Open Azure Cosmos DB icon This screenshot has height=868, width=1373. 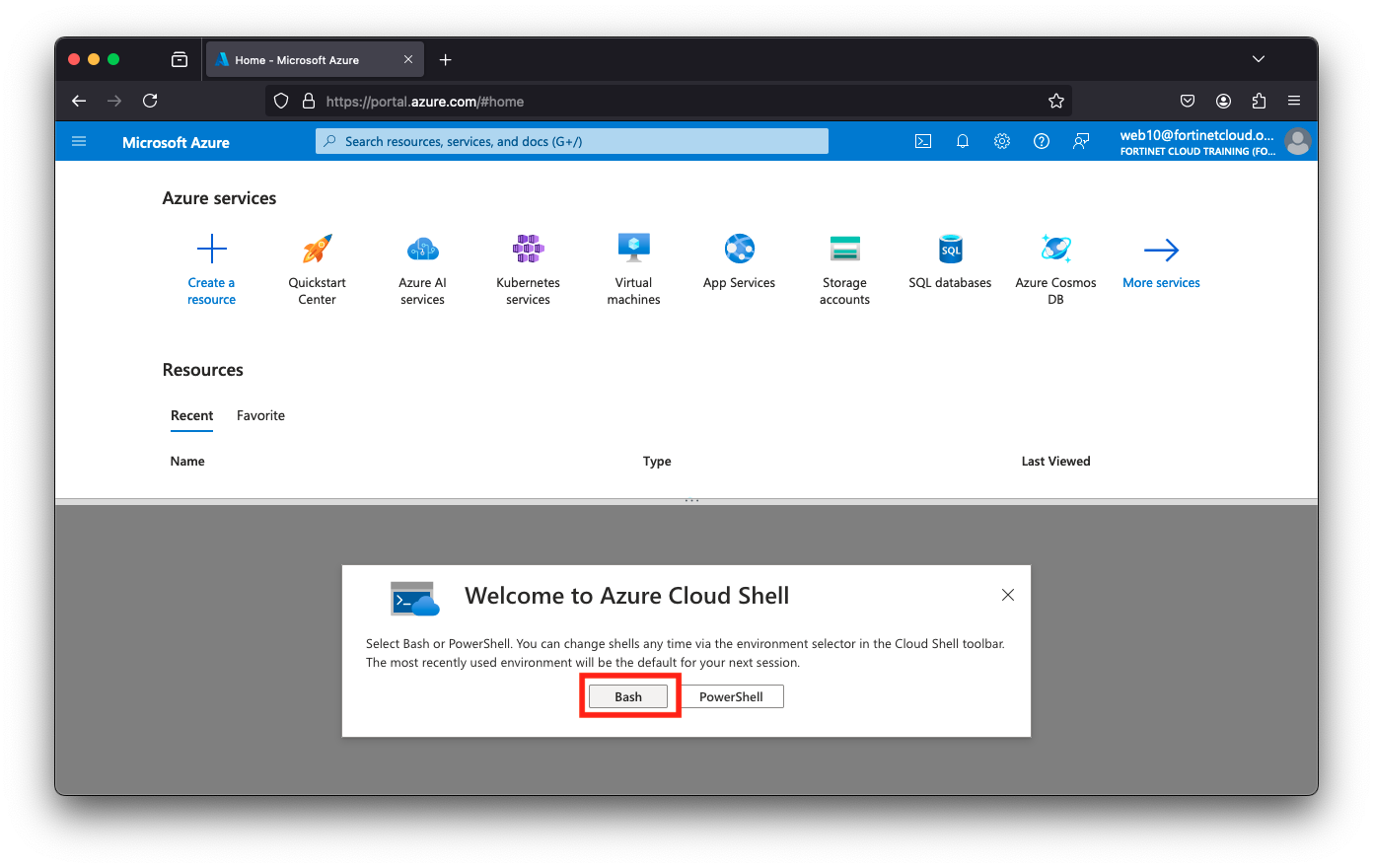1056,249
